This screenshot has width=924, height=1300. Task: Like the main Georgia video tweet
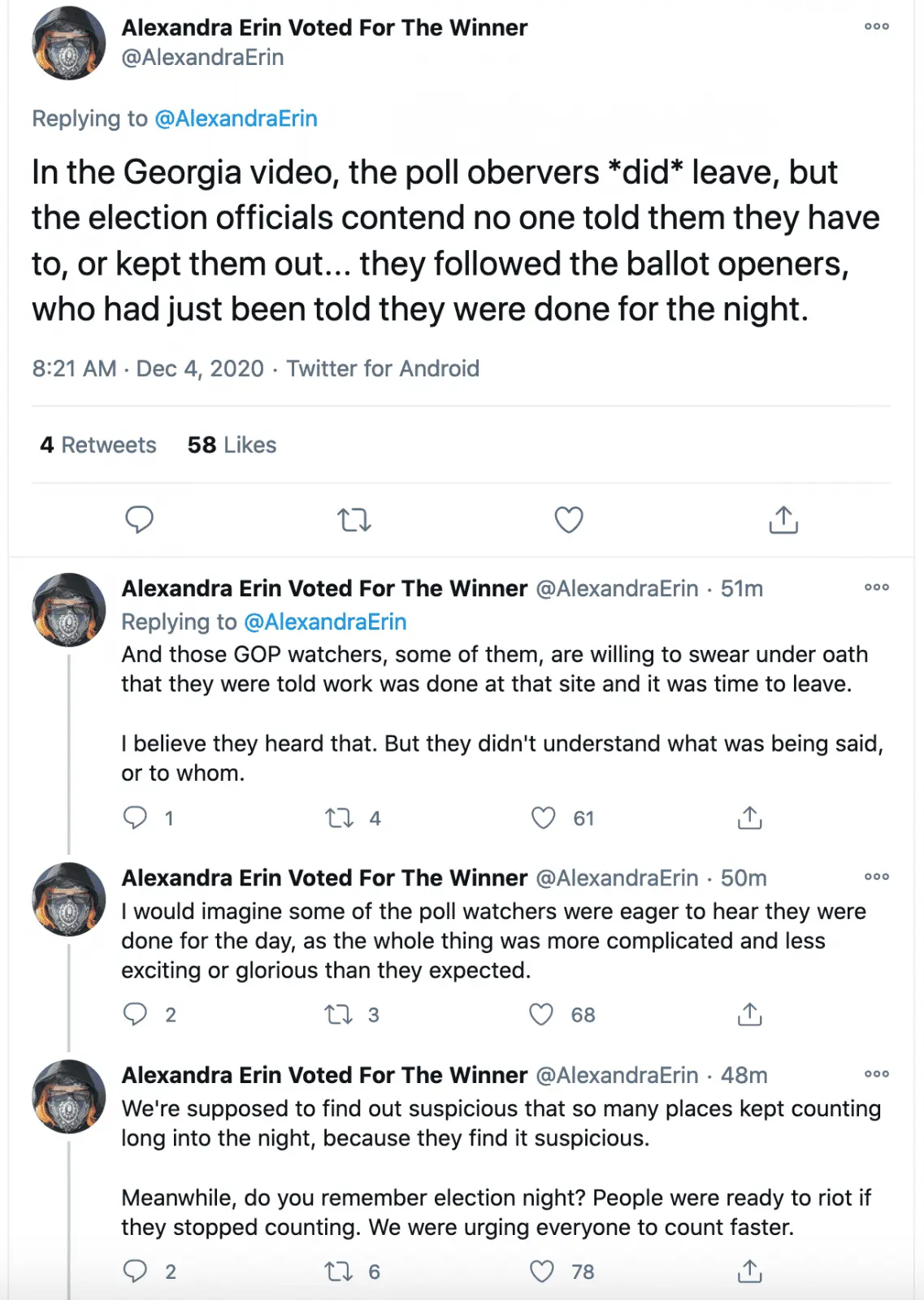coord(569,519)
